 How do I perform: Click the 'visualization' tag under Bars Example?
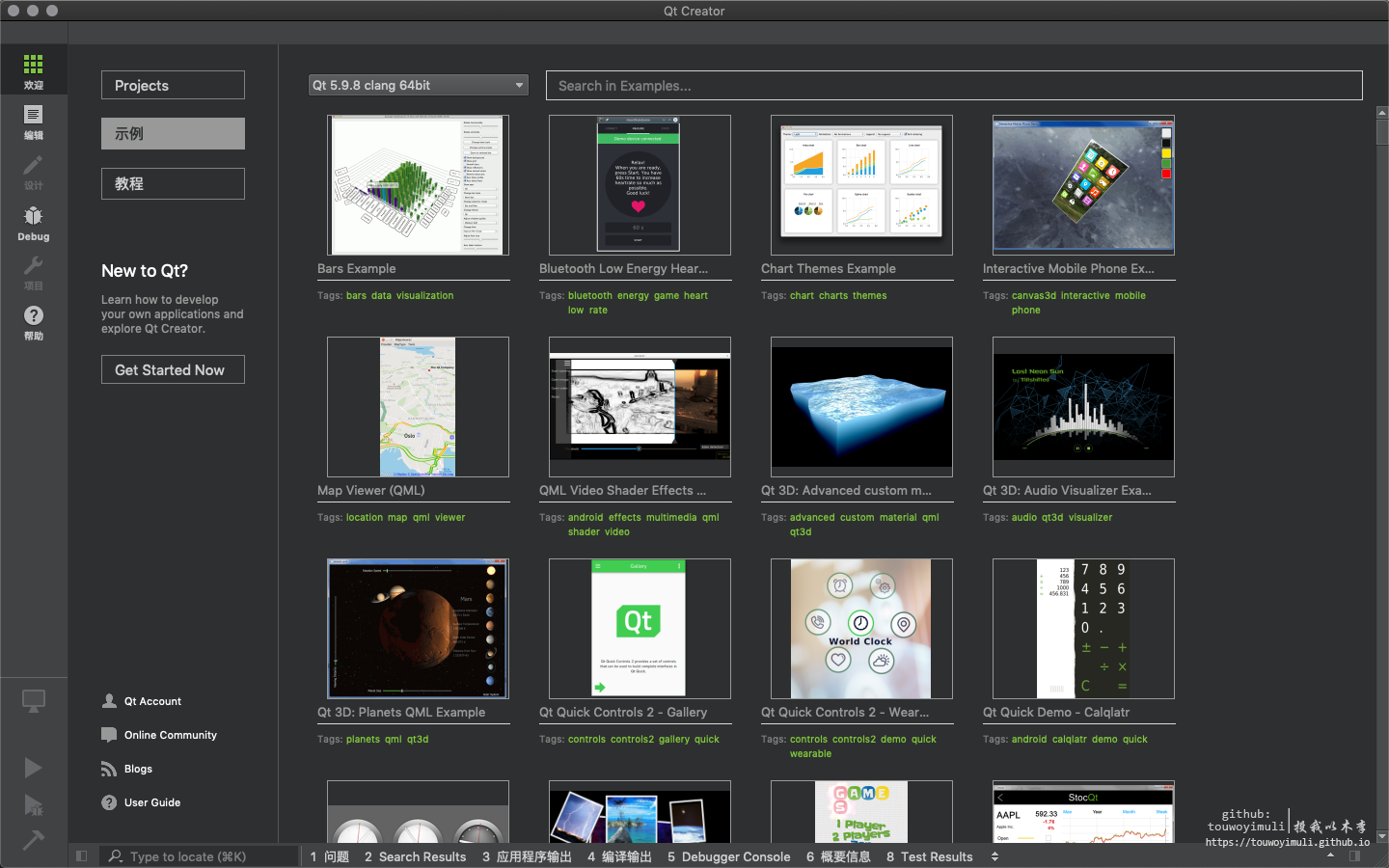424,296
